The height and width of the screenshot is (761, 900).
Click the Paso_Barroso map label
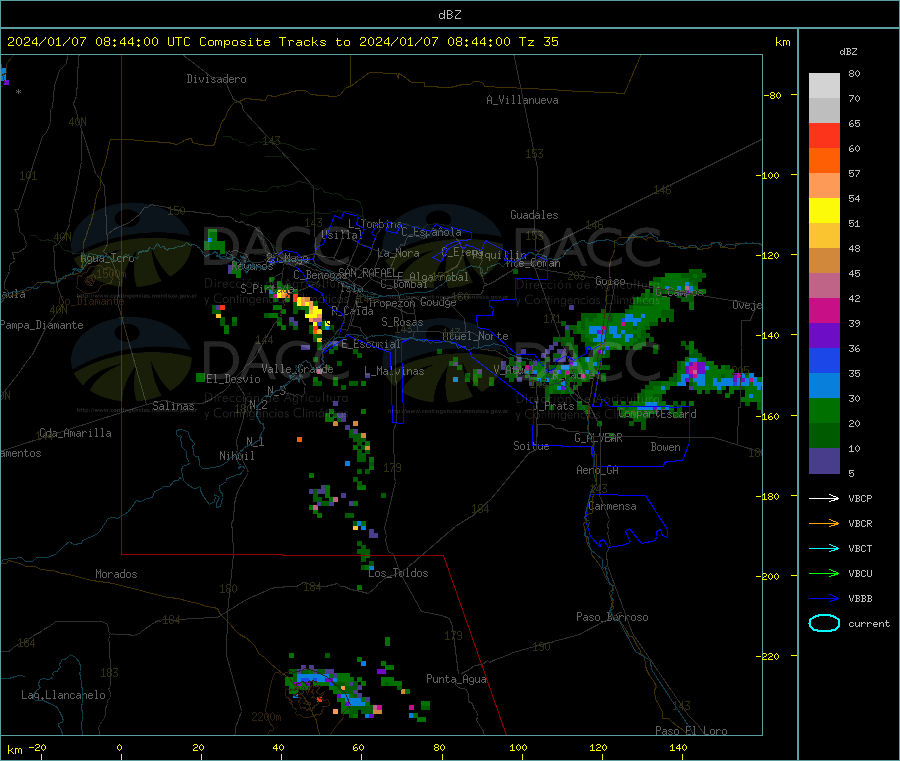(x=612, y=617)
